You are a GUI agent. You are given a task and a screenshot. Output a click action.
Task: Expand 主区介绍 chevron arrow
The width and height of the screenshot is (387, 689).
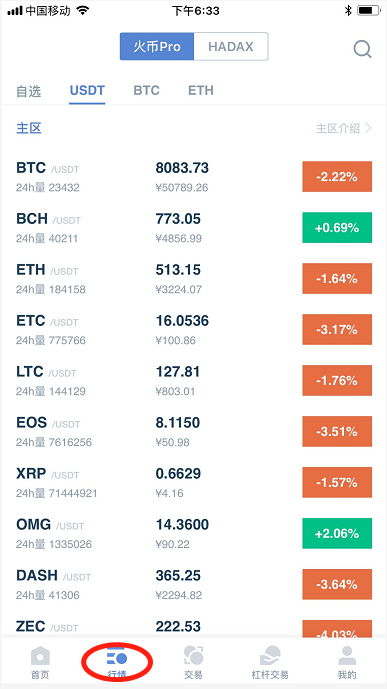(368, 128)
